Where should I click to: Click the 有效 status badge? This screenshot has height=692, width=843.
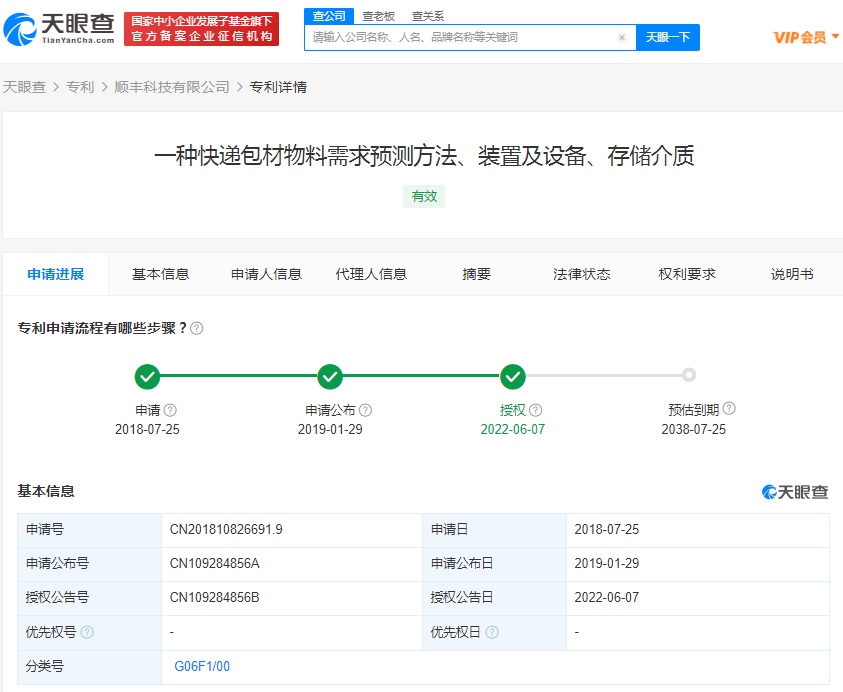424,196
